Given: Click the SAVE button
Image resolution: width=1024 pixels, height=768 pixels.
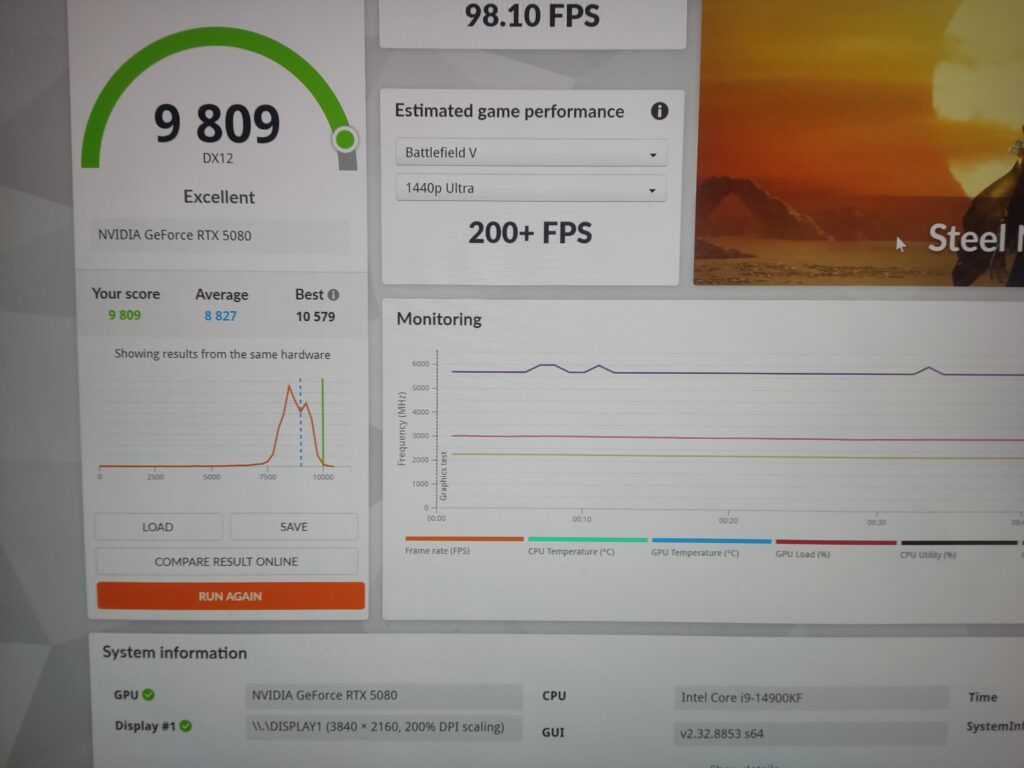Looking at the screenshot, I should pyautogui.click(x=294, y=526).
